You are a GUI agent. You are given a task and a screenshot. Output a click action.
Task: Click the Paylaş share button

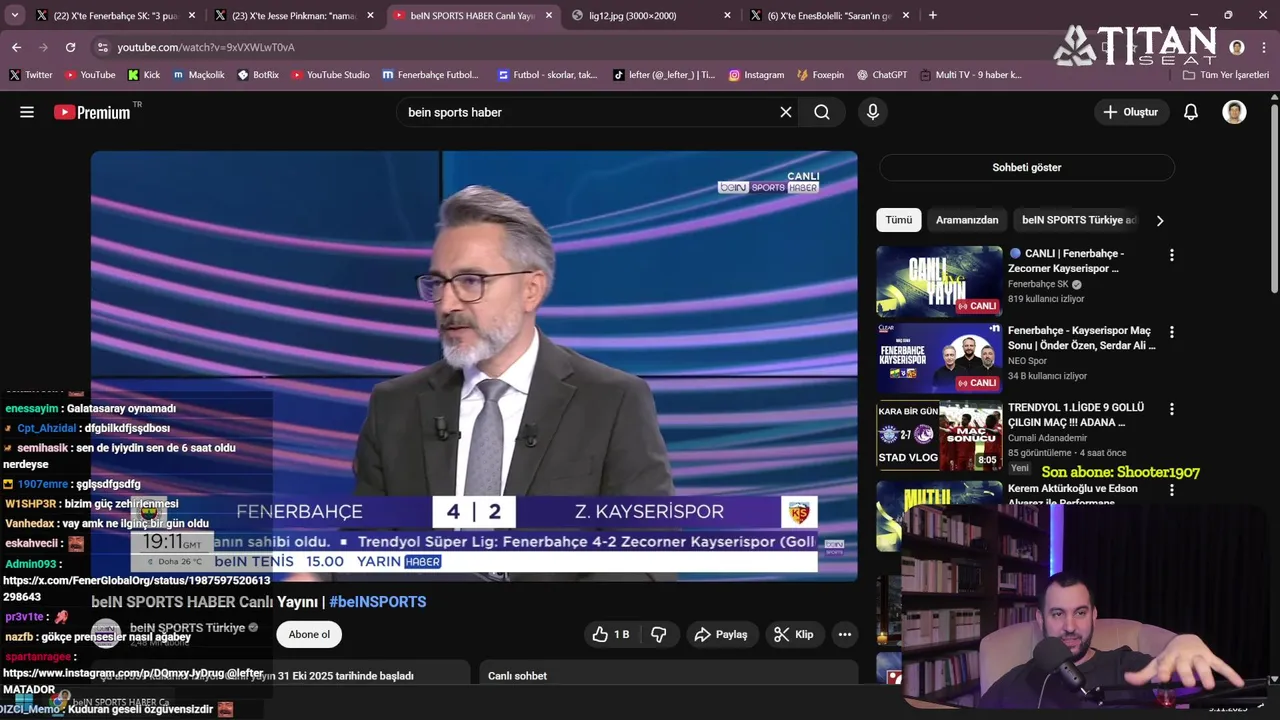click(720, 634)
